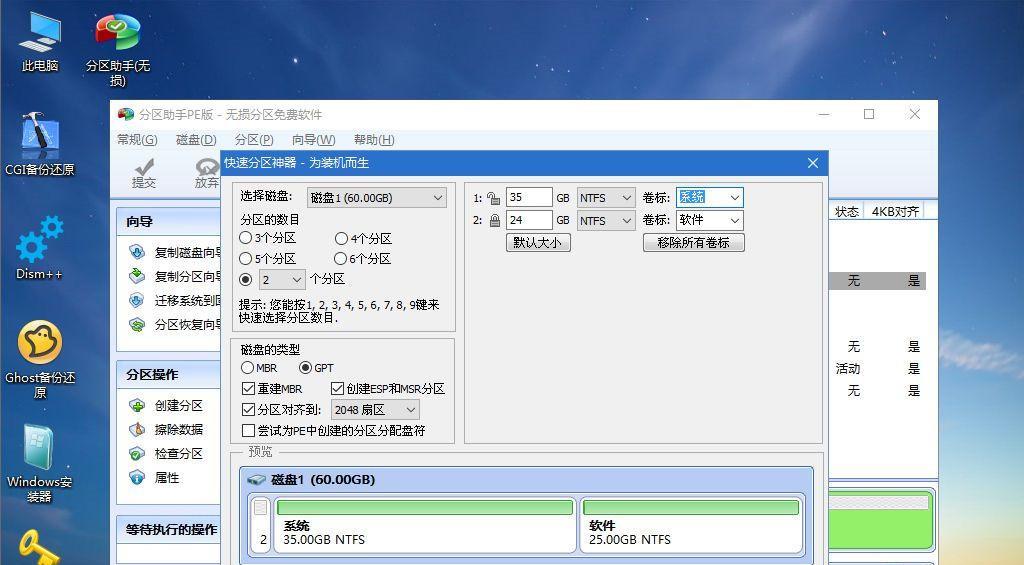Viewport: 1024px width, 565px height.
Task: Click the 创建分区 operation icon
Action: point(136,406)
